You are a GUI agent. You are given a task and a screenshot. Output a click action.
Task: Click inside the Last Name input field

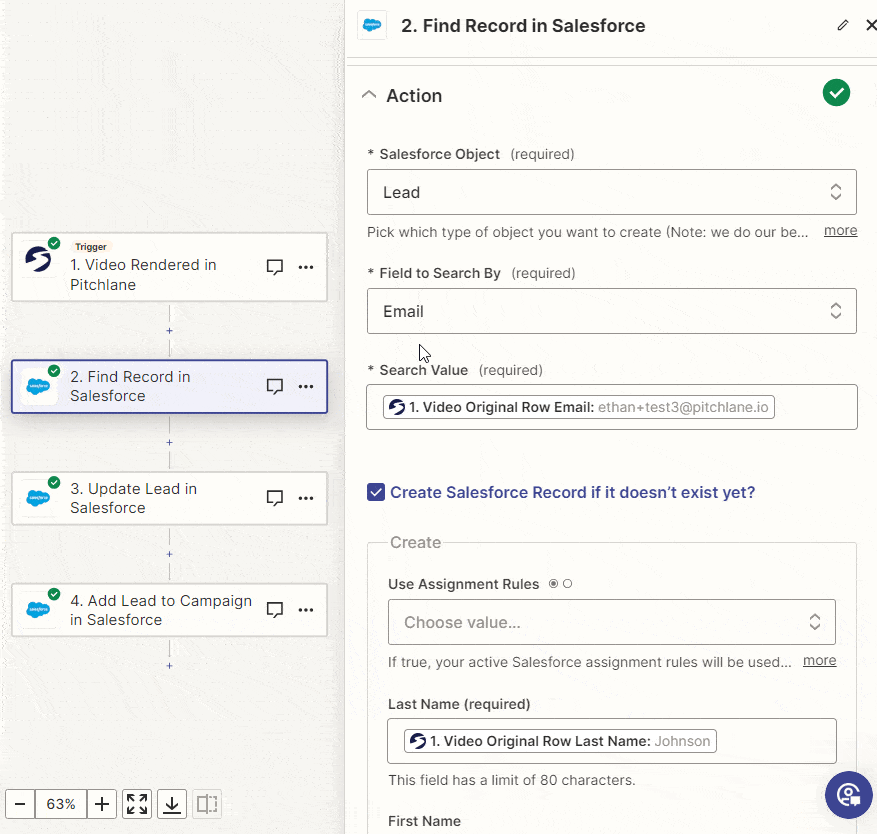[612, 741]
